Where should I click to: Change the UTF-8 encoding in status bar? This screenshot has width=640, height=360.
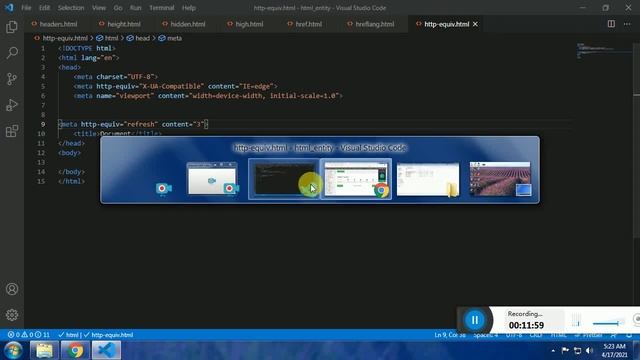pyautogui.click(x=514, y=335)
